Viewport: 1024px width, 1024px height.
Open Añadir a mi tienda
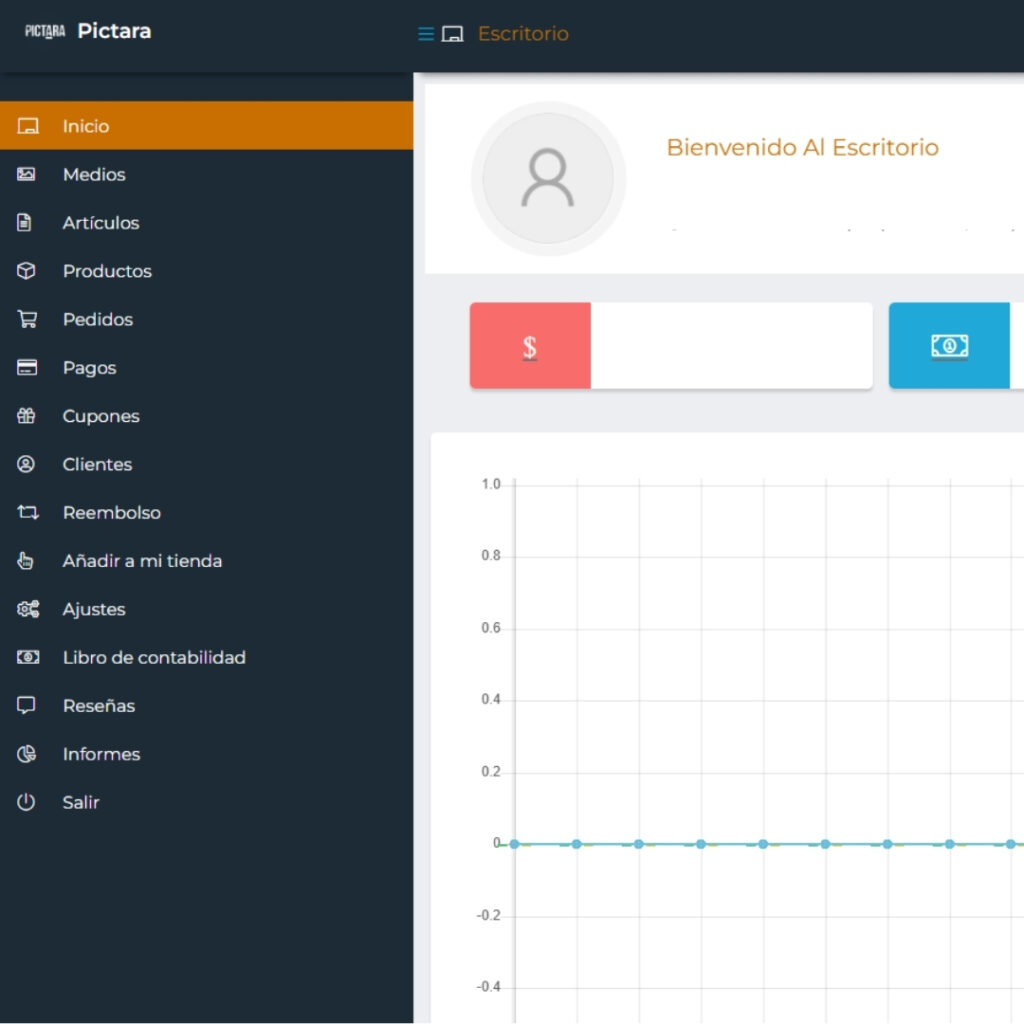142,561
